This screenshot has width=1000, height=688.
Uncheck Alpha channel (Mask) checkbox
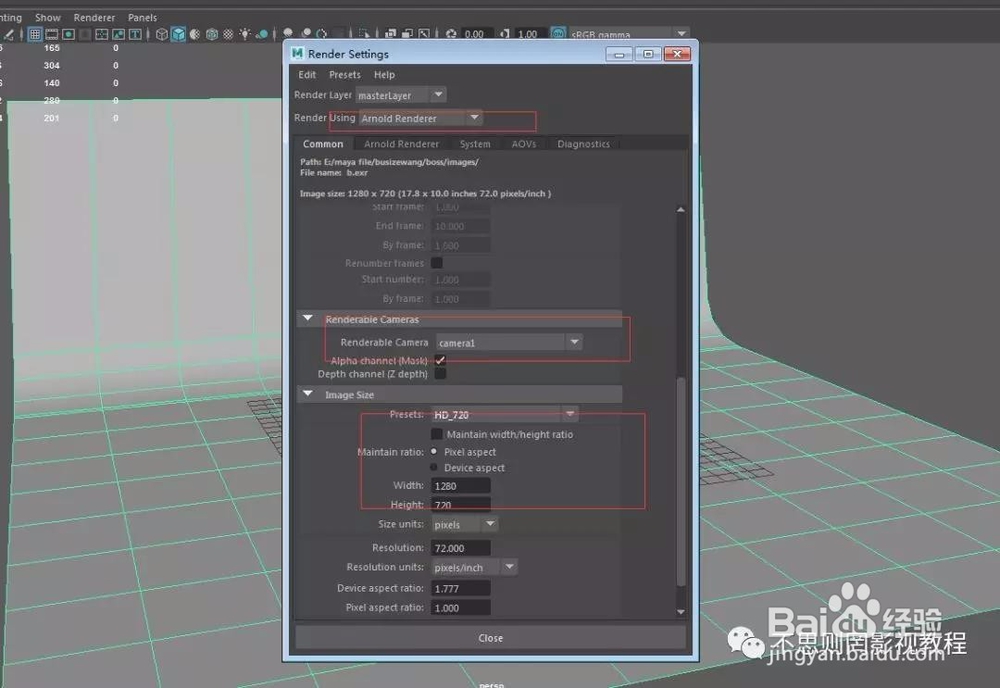[440, 360]
